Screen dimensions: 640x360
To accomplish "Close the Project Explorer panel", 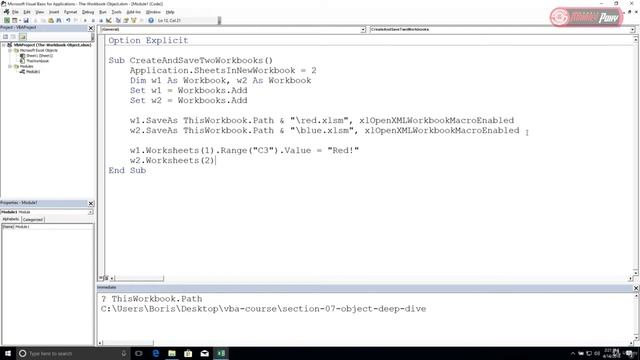I will click(x=91, y=28).
